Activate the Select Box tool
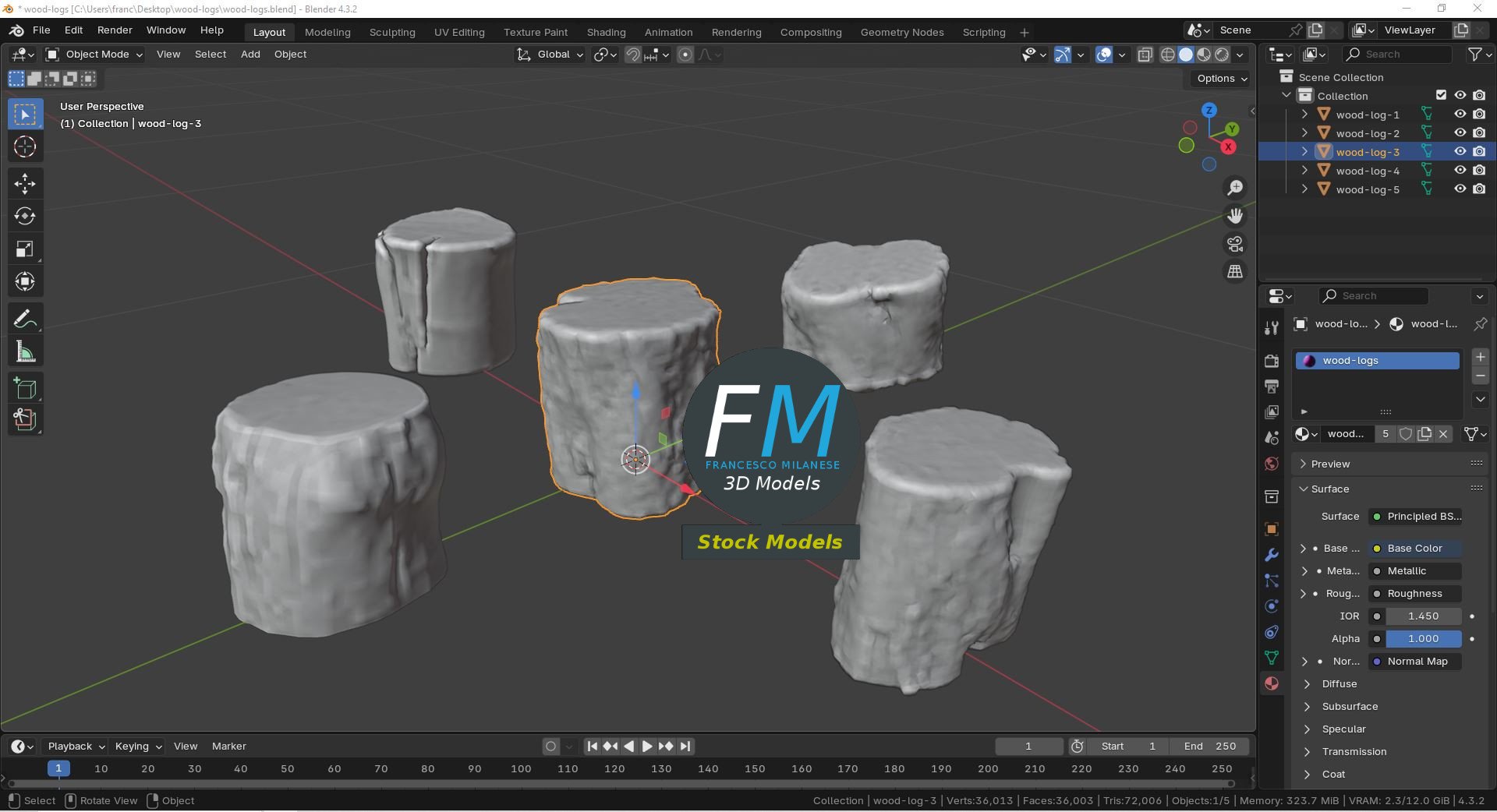The height and width of the screenshot is (812, 1497). click(25, 114)
